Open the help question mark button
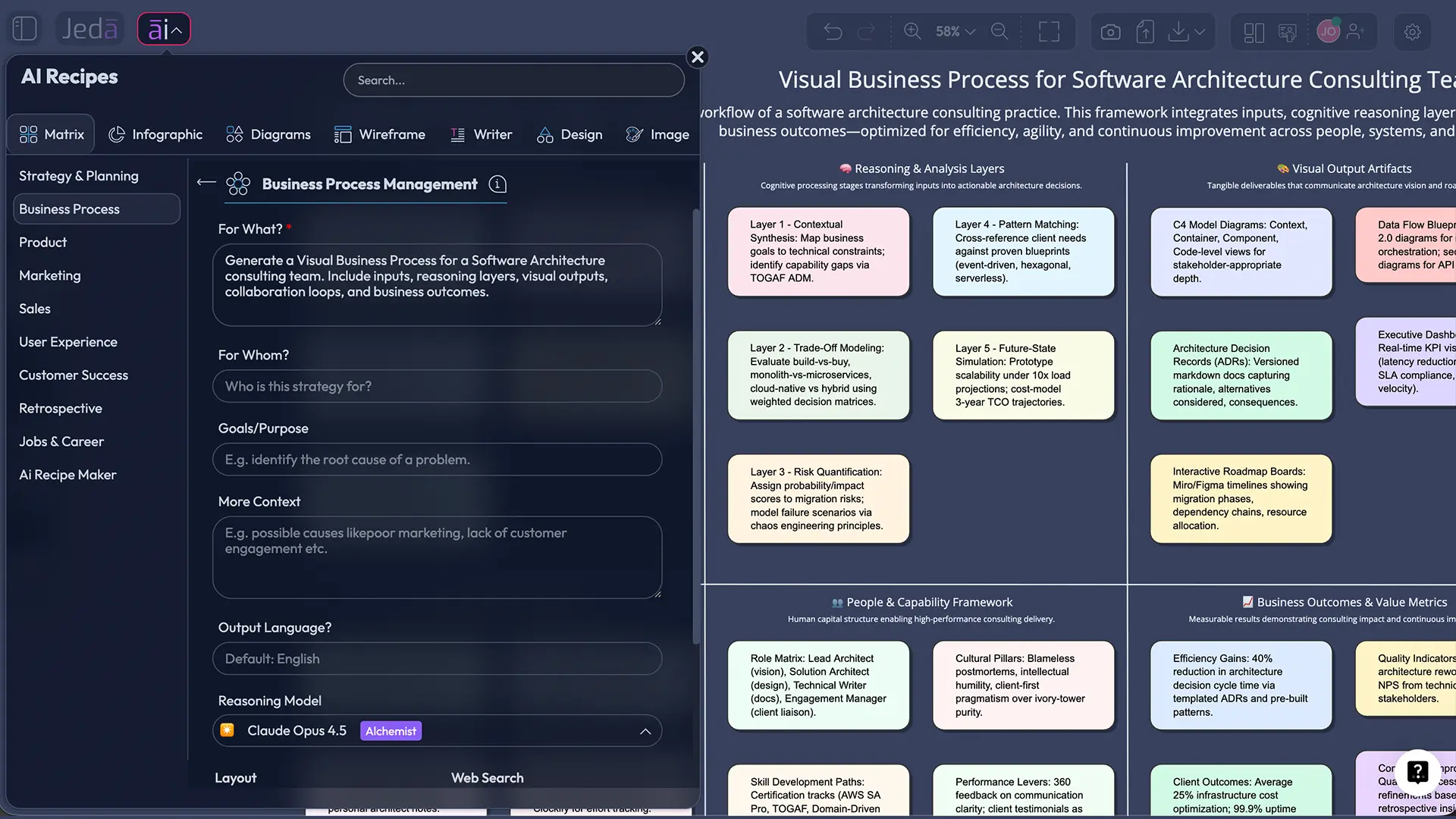The image size is (1456, 819). [x=1417, y=772]
